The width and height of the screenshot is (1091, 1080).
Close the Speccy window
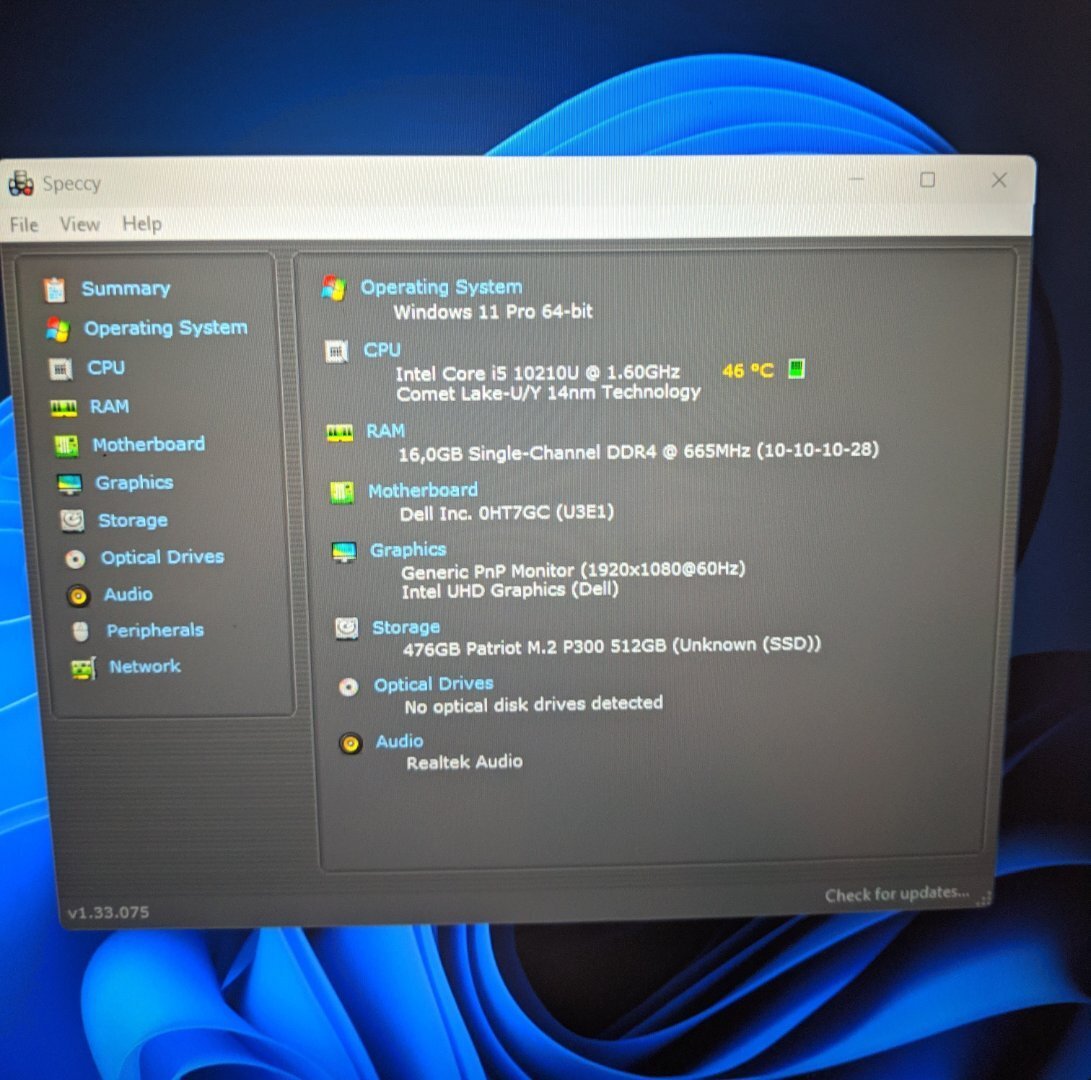click(x=999, y=180)
